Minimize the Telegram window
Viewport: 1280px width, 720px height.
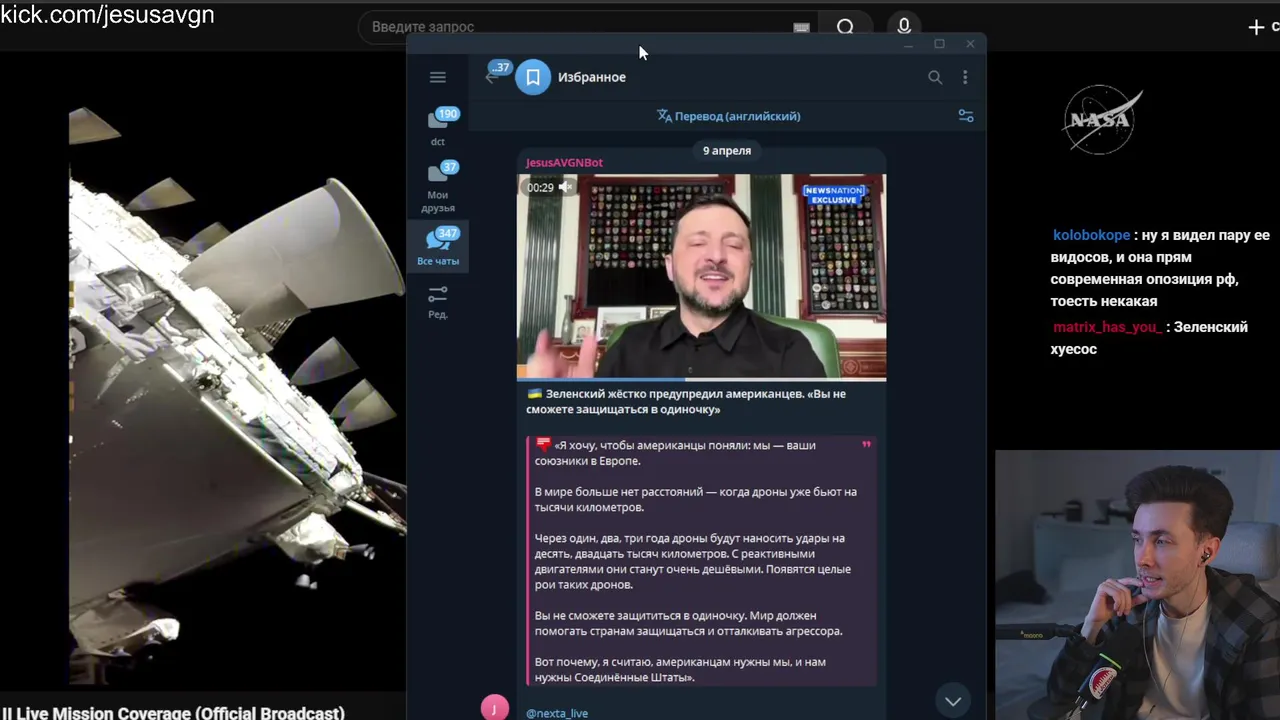click(x=908, y=44)
